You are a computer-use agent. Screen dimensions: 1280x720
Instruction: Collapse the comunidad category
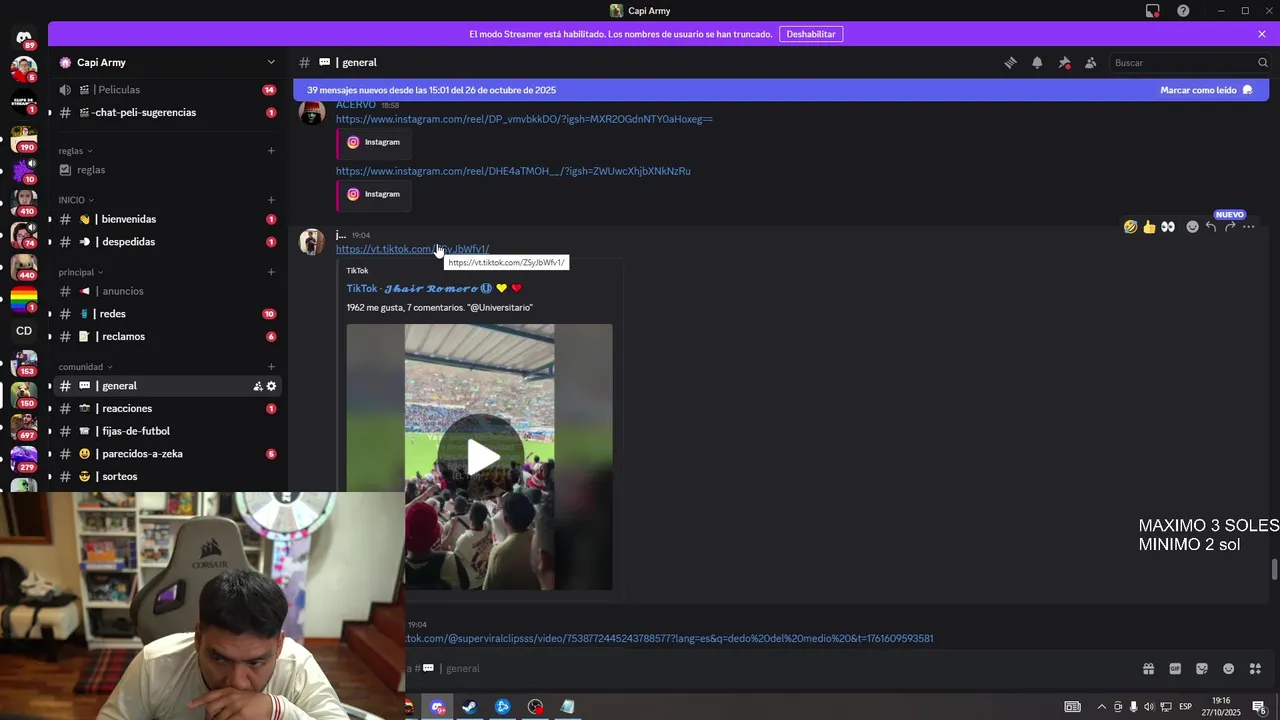point(85,367)
